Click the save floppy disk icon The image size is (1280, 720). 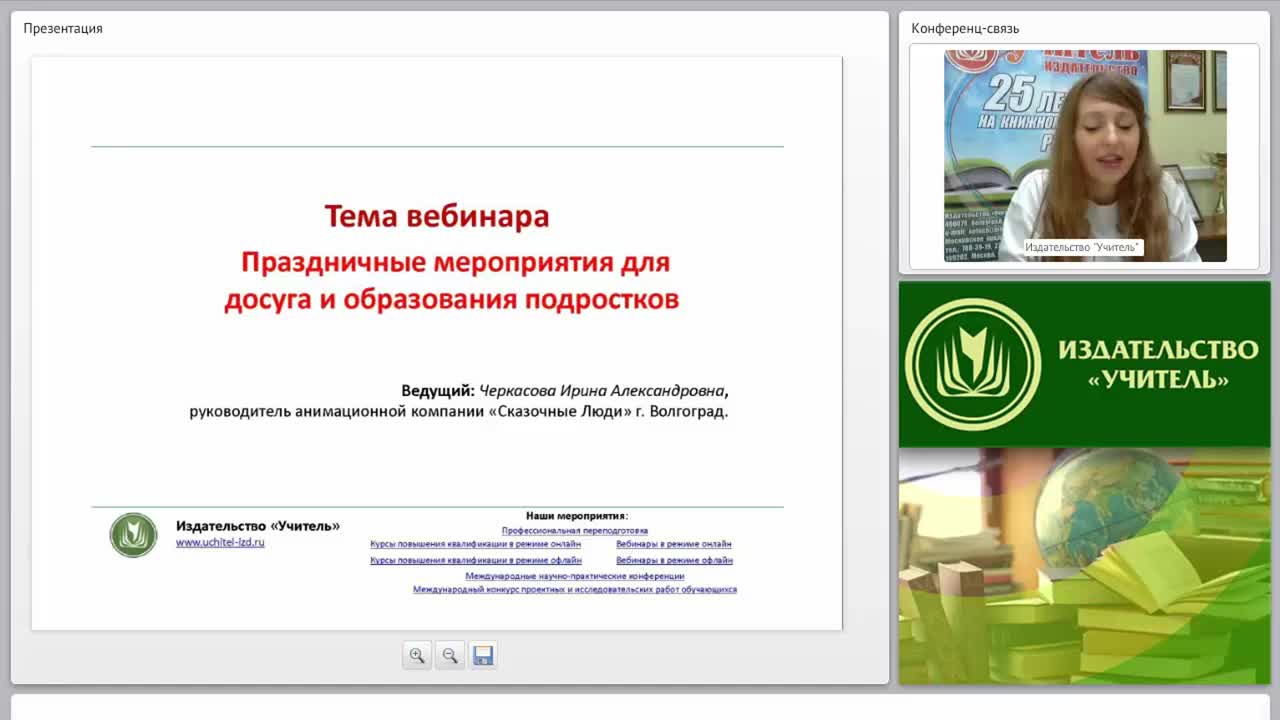tap(483, 656)
